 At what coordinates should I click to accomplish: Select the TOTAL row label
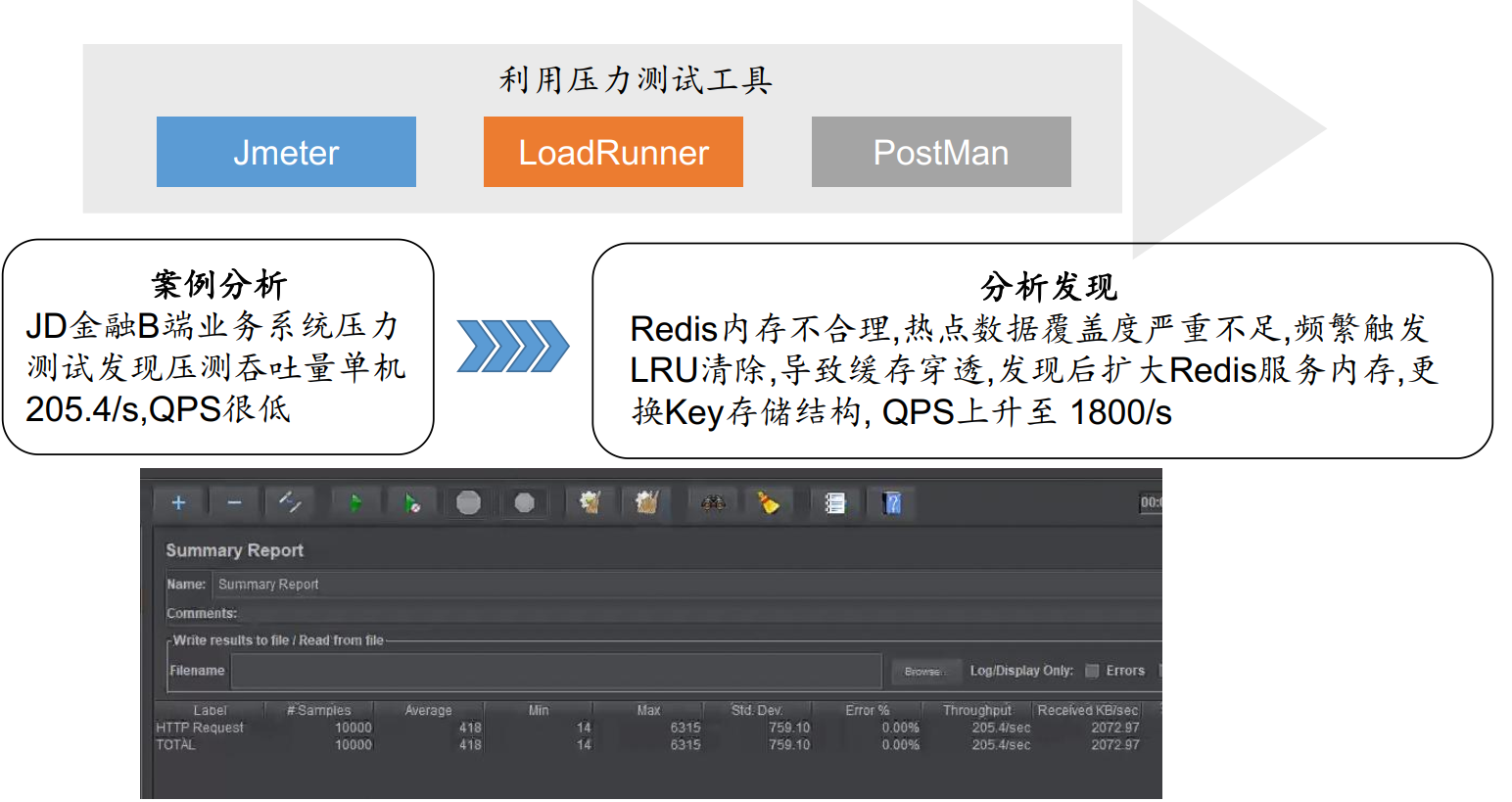point(175,745)
